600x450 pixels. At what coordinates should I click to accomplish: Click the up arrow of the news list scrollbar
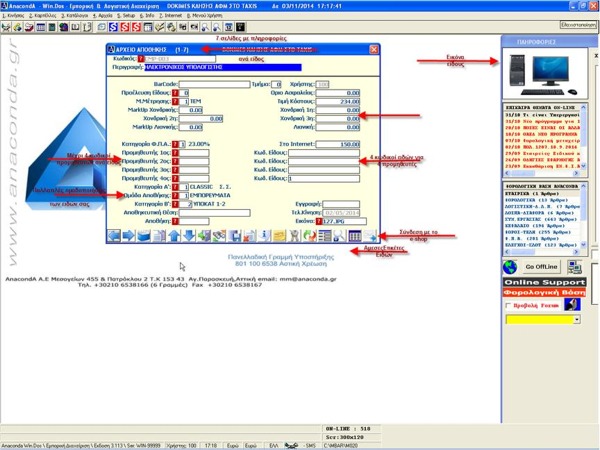pyautogui.click(x=583, y=108)
